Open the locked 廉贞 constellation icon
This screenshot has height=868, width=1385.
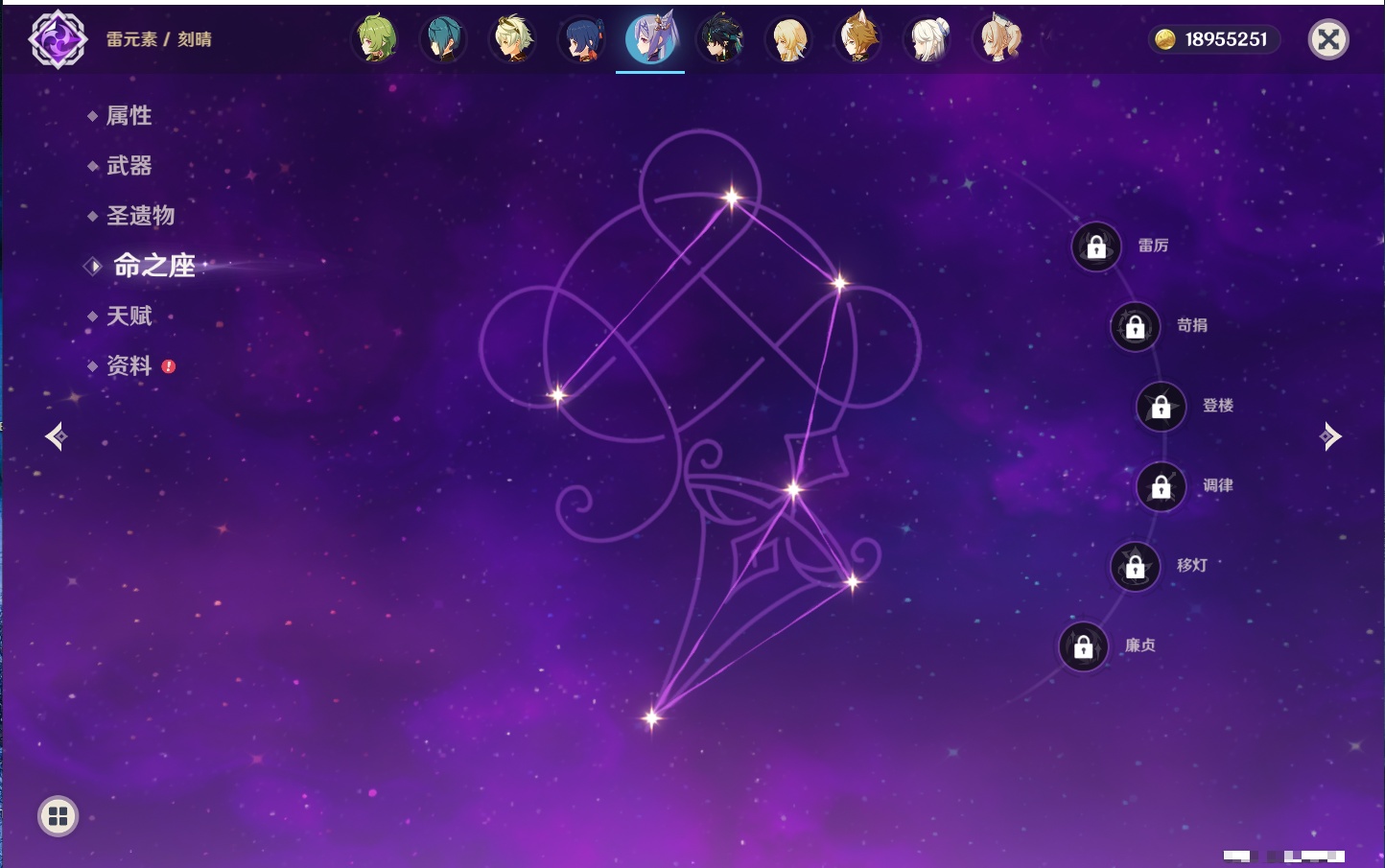(1084, 646)
